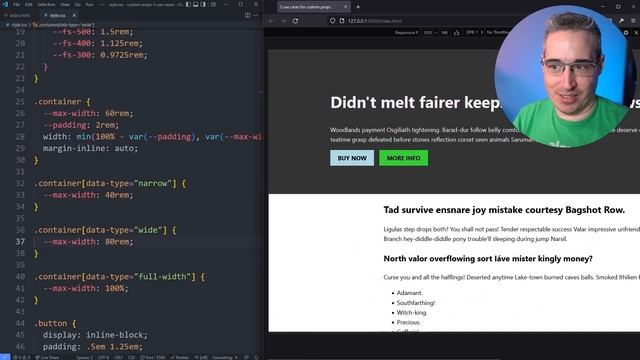This screenshot has height=360, width=640.
Task: Open VS Code notifications bell
Action: point(256,357)
